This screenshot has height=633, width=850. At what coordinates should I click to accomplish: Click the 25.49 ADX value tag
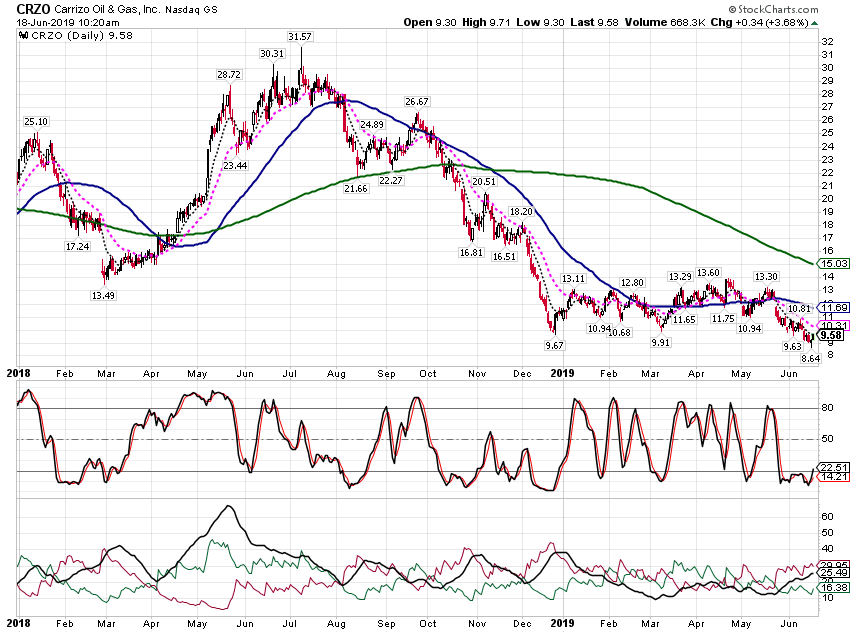(x=834, y=573)
